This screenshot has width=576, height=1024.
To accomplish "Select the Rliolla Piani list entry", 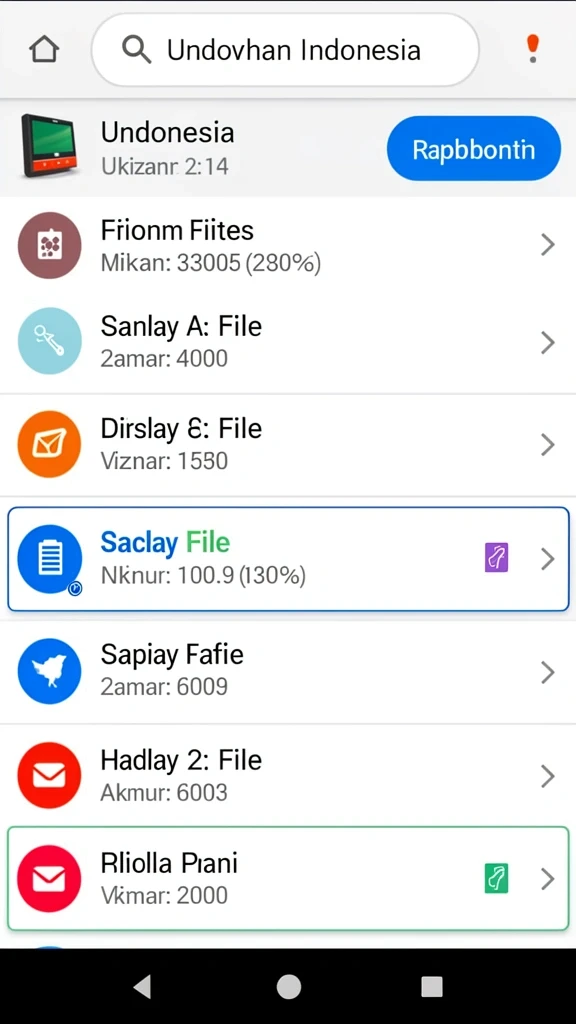I will (x=288, y=878).
